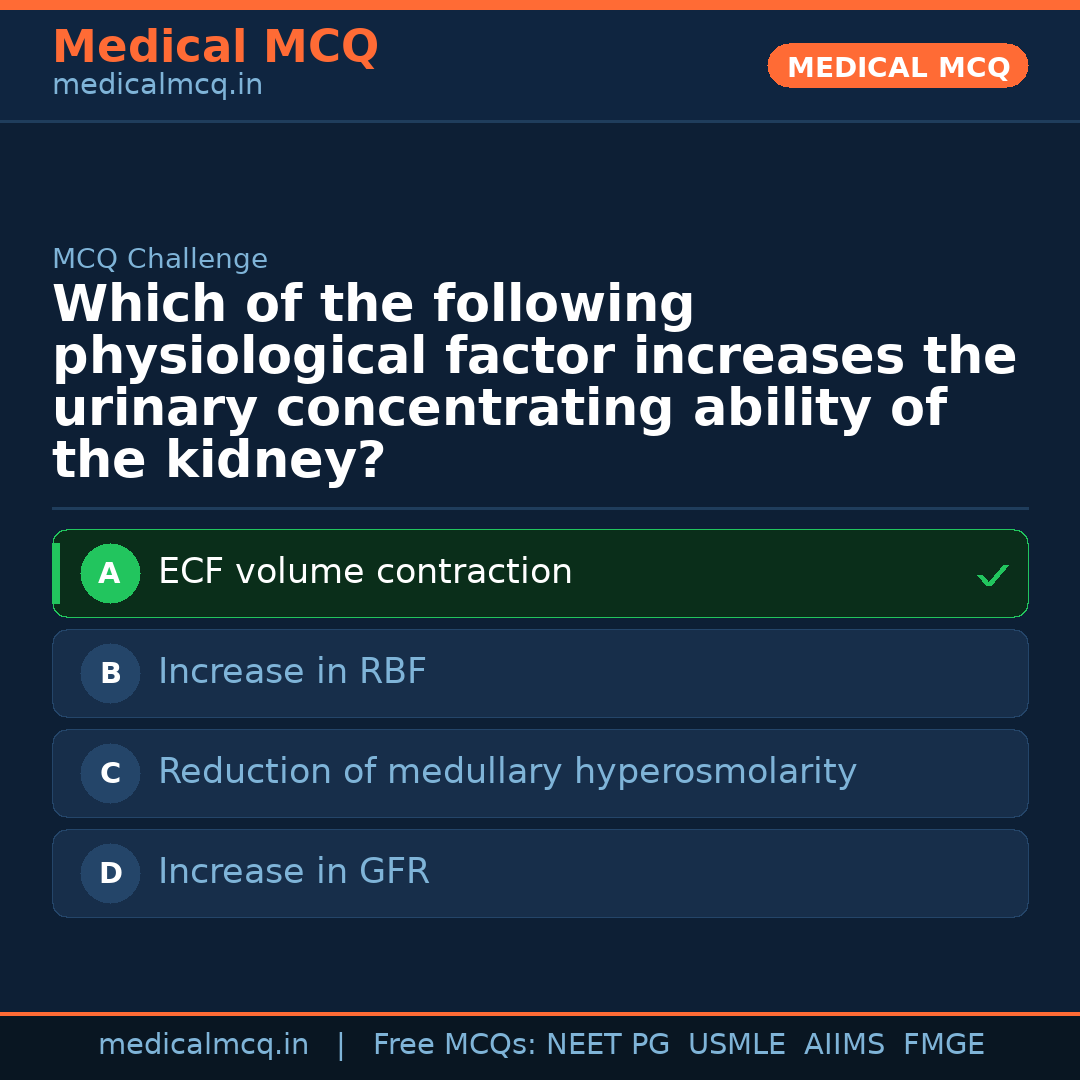This screenshot has width=1080, height=1080.
Task: Click the green bar beside option A
Action: pyautogui.click(x=56, y=574)
